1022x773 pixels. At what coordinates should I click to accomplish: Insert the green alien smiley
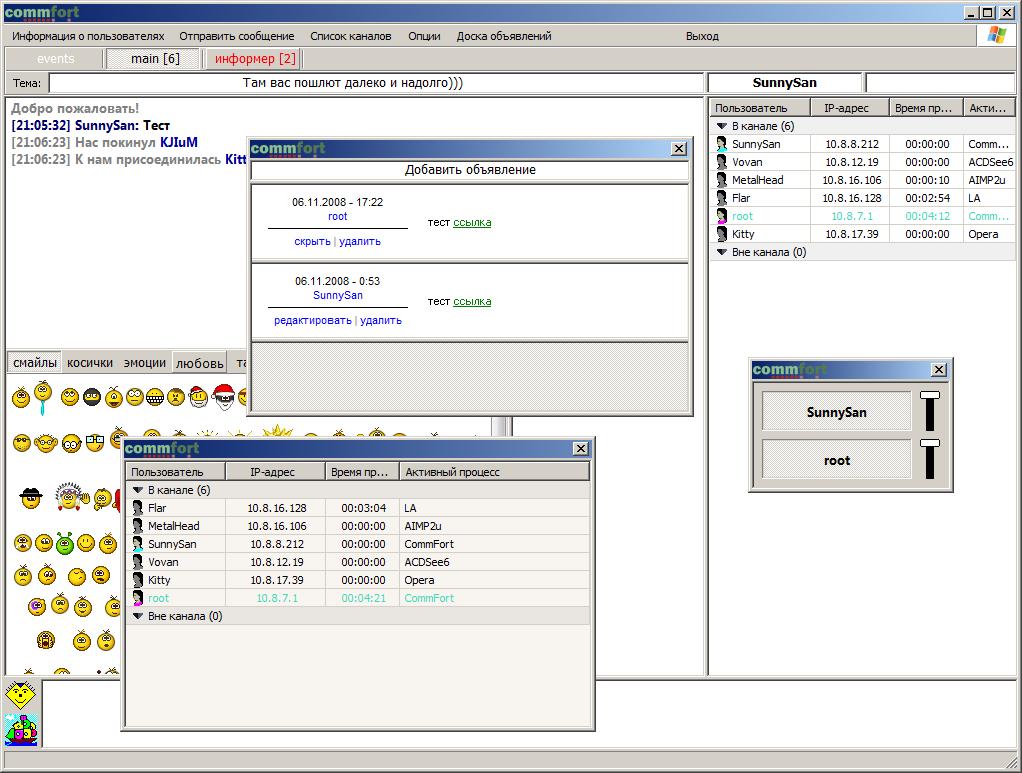point(65,544)
